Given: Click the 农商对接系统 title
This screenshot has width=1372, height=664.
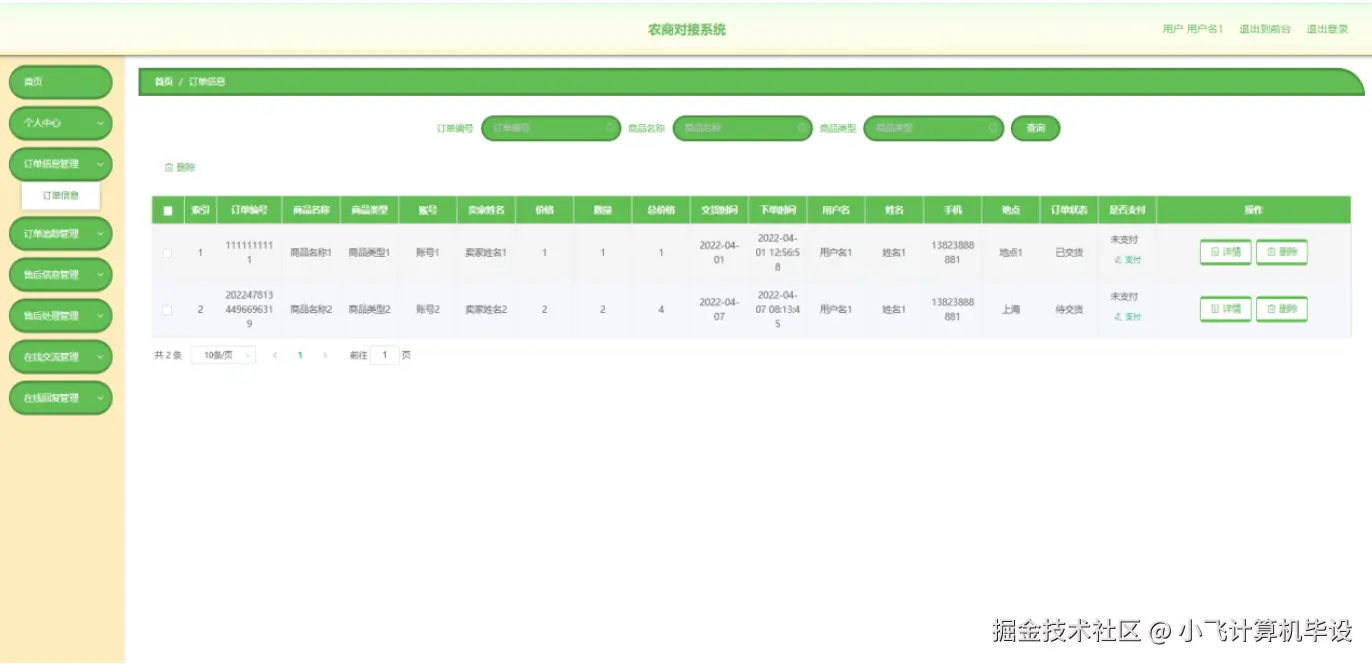Looking at the screenshot, I should point(686,30).
